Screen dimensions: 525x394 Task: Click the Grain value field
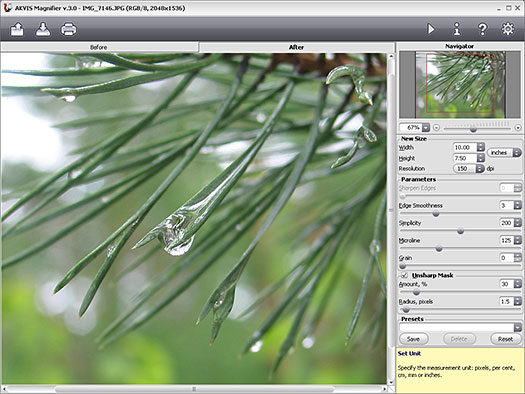(507, 258)
